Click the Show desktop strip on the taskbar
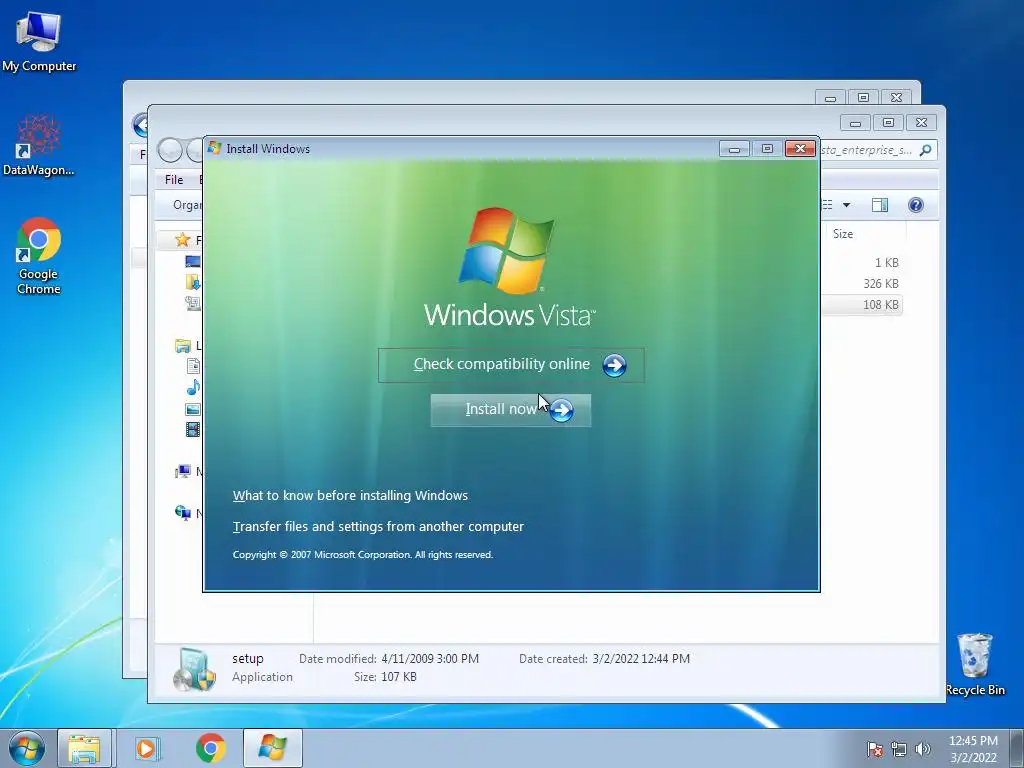 1017,748
